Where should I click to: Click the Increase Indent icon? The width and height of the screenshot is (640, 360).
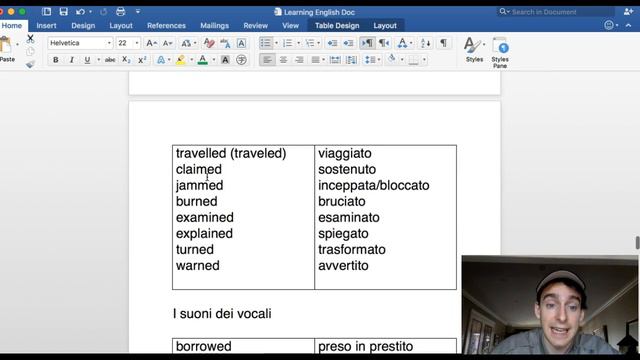348,43
